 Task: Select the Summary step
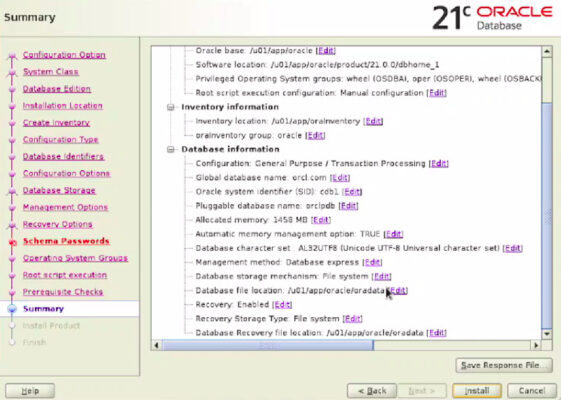(x=43, y=309)
